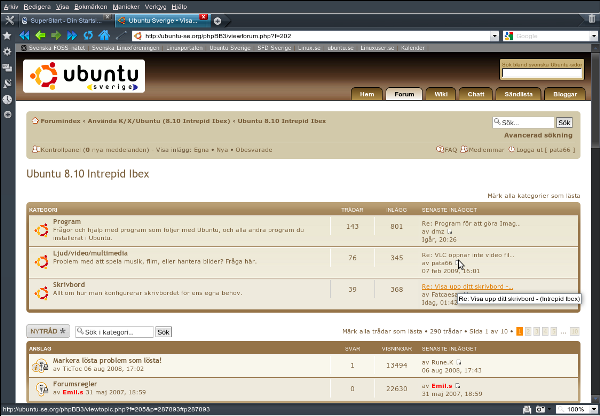Open the Hjälp menu
The height and width of the screenshot is (416, 600).
click(179, 7)
